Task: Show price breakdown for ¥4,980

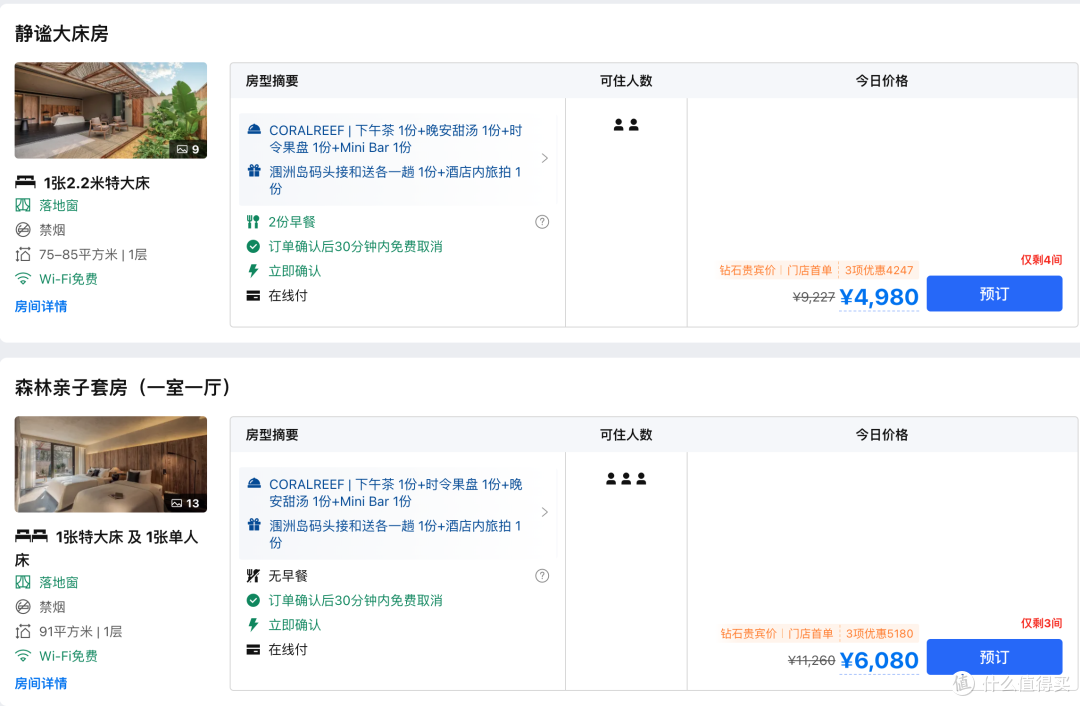Action: click(879, 297)
